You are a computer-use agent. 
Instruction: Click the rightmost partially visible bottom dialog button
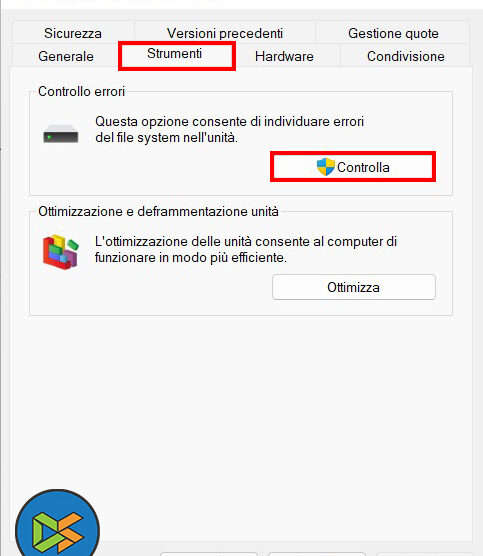[424, 554]
